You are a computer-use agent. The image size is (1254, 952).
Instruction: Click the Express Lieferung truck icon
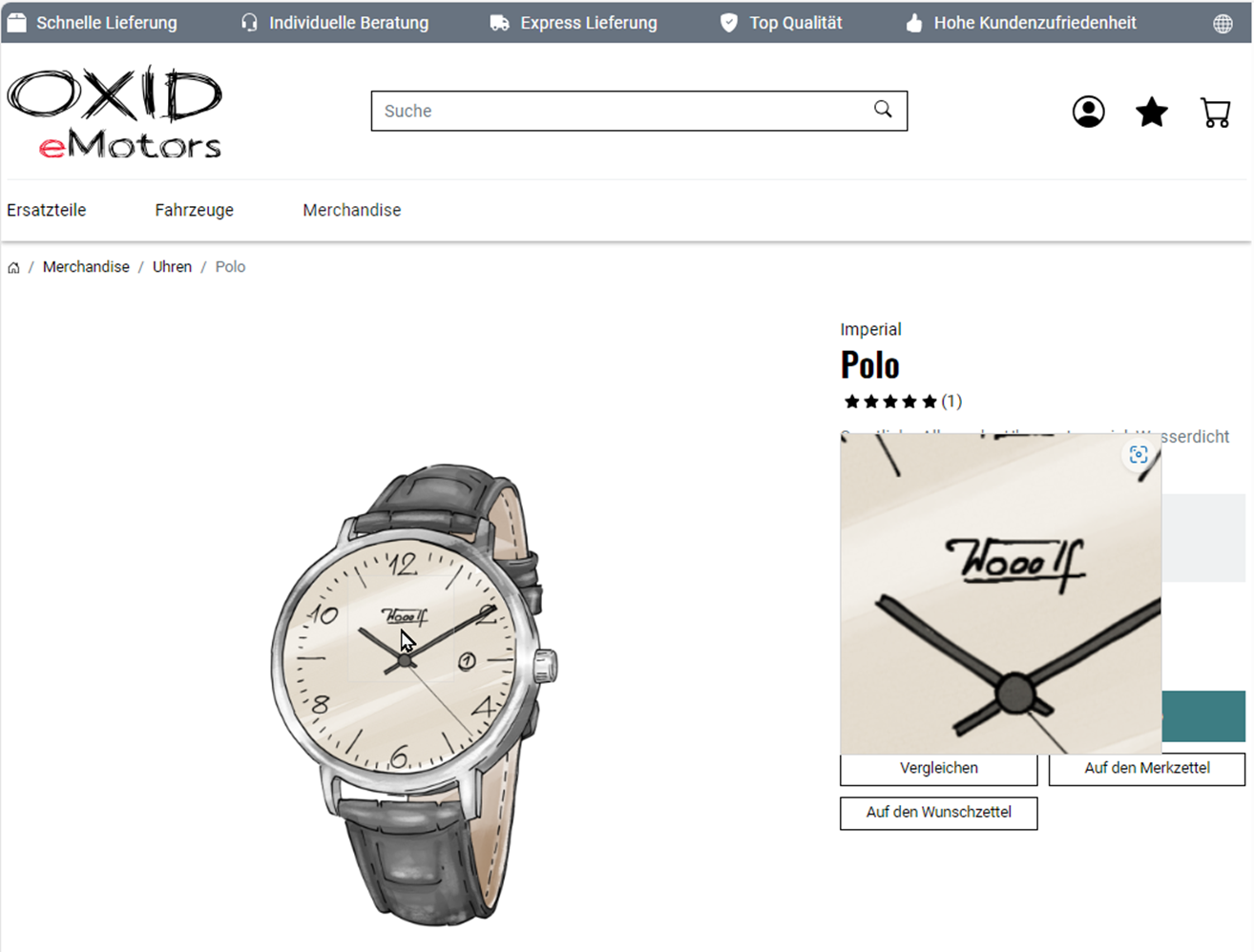pyautogui.click(x=500, y=23)
